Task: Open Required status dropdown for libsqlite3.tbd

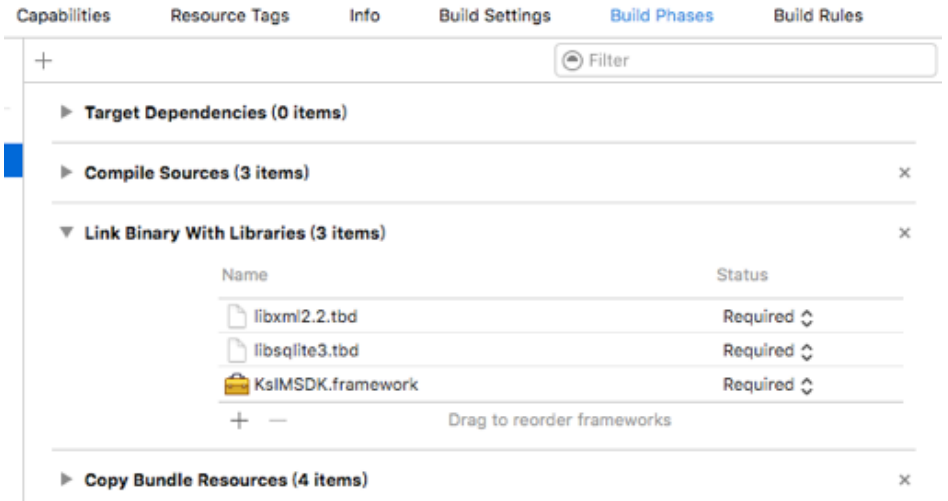Action: click(x=767, y=350)
